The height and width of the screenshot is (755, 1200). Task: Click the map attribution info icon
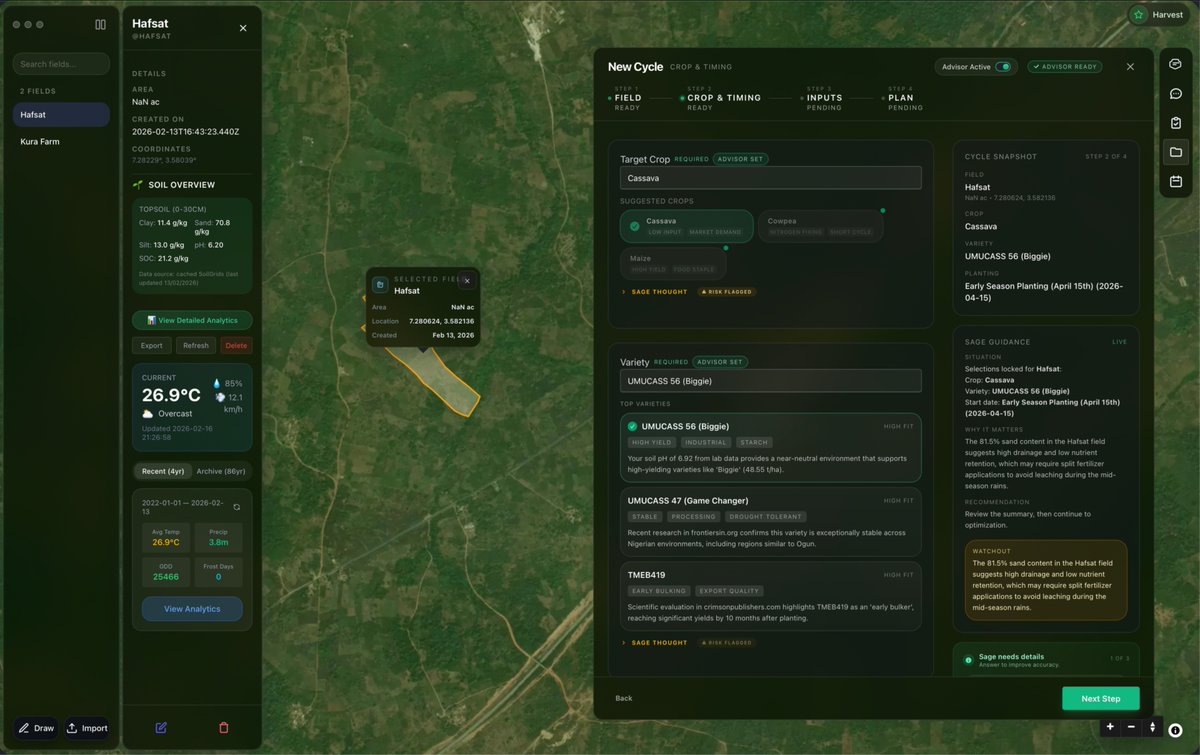tap(1177, 730)
